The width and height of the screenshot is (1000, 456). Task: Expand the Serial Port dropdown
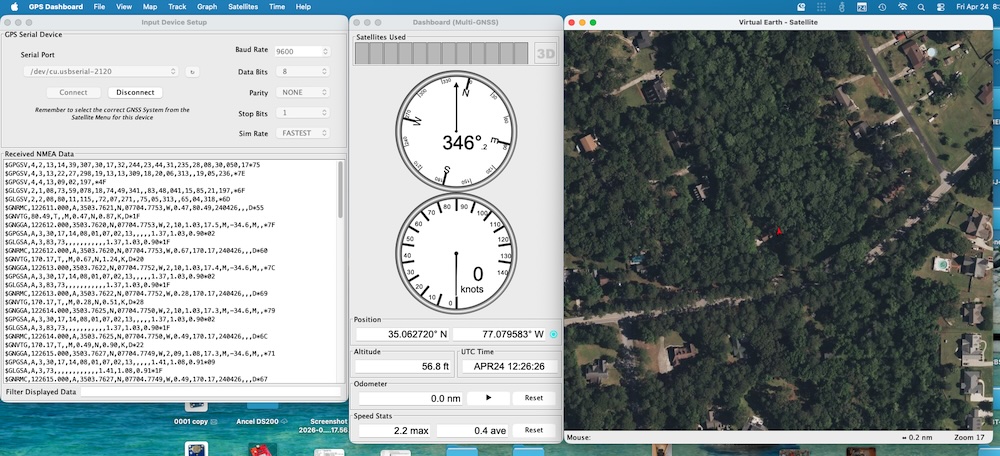[100, 71]
